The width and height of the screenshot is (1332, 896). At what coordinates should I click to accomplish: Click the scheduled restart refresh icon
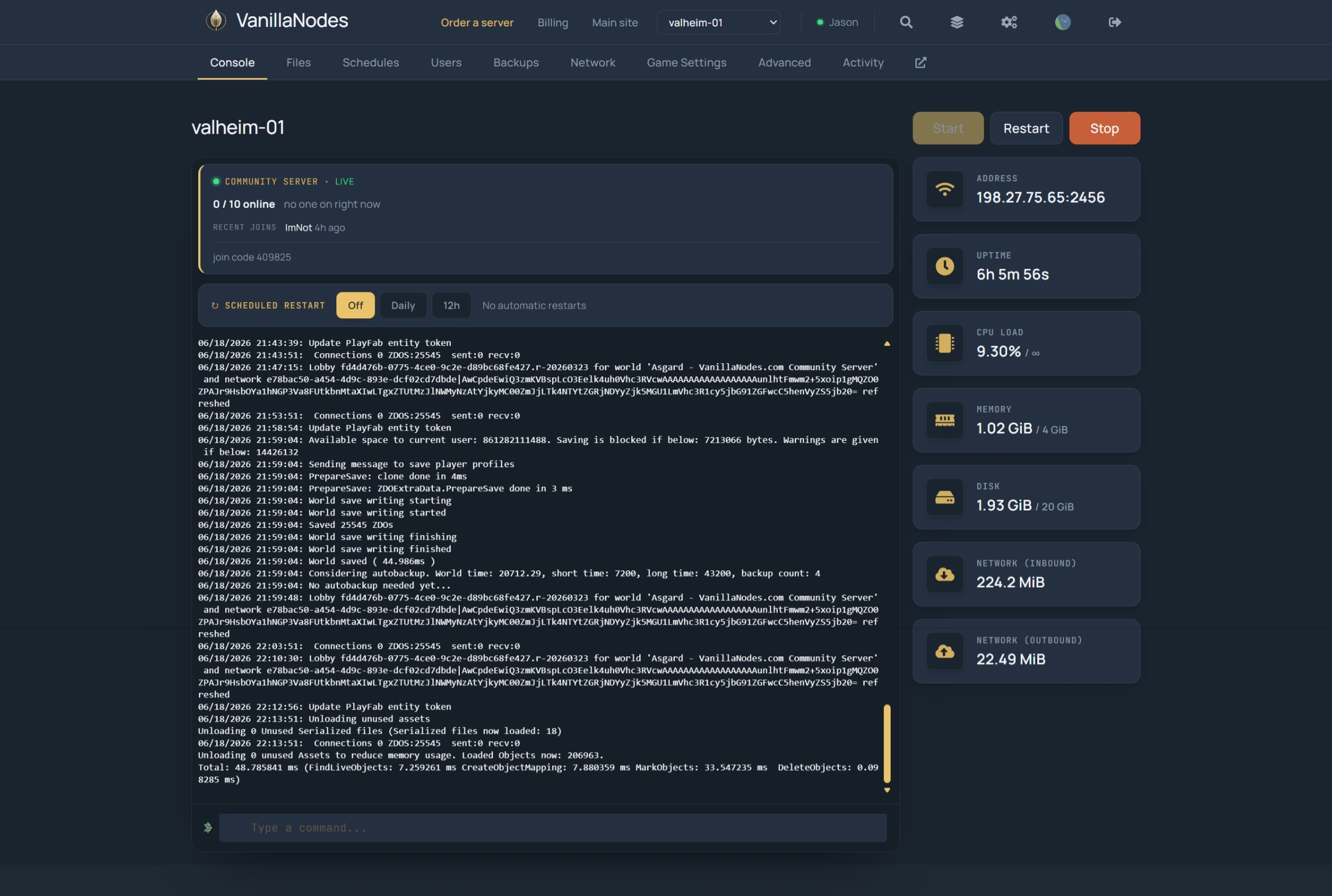[215, 306]
